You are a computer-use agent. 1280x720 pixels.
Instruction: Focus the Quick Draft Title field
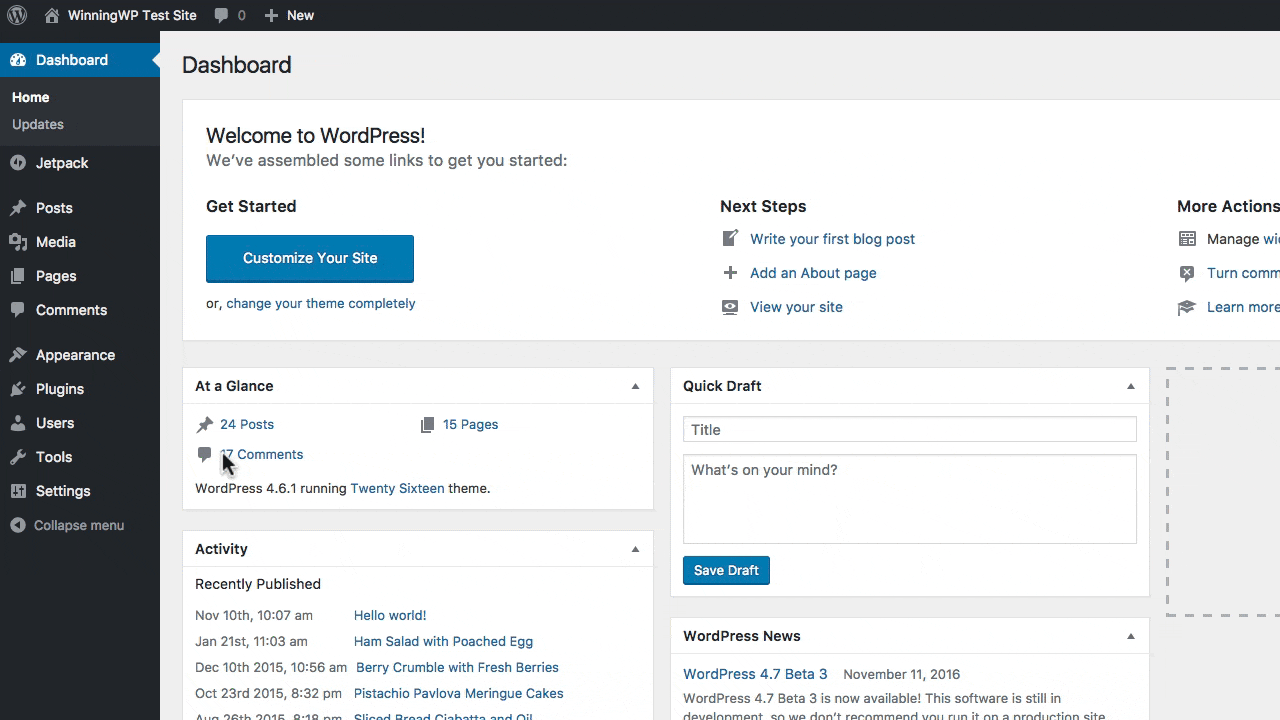coord(910,430)
